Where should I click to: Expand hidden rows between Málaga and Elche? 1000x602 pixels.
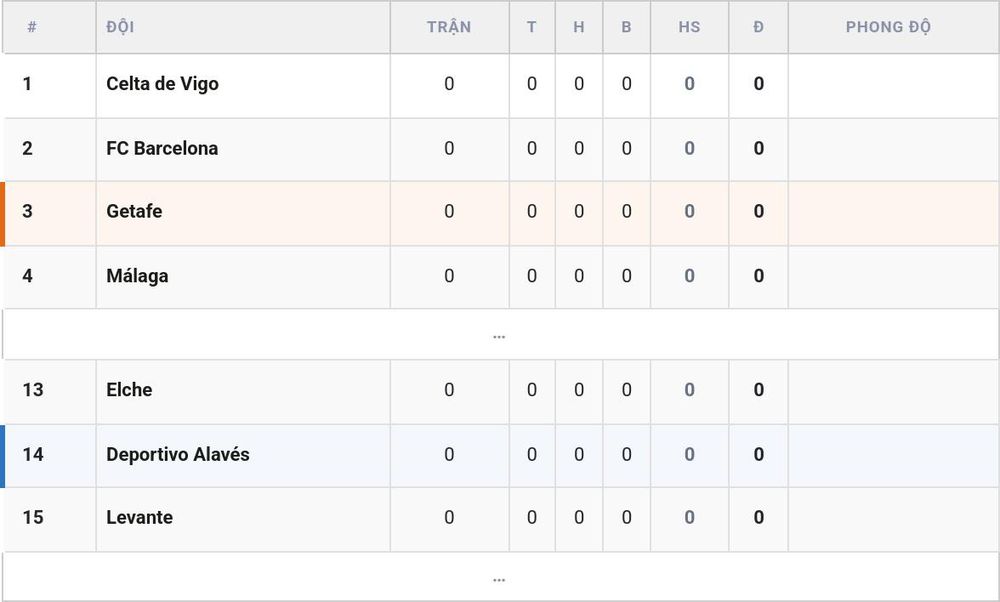point(499,335)
